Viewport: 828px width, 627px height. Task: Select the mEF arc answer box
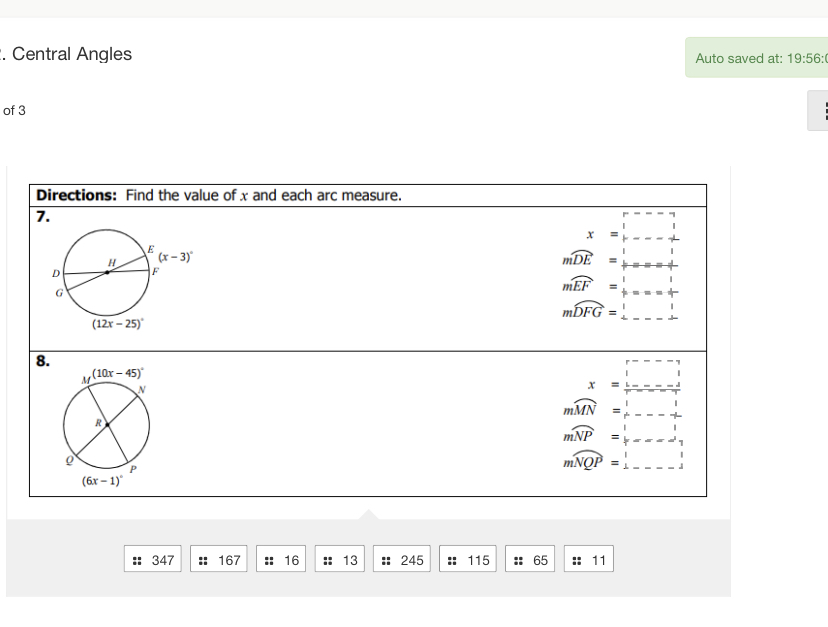(648, 279)
